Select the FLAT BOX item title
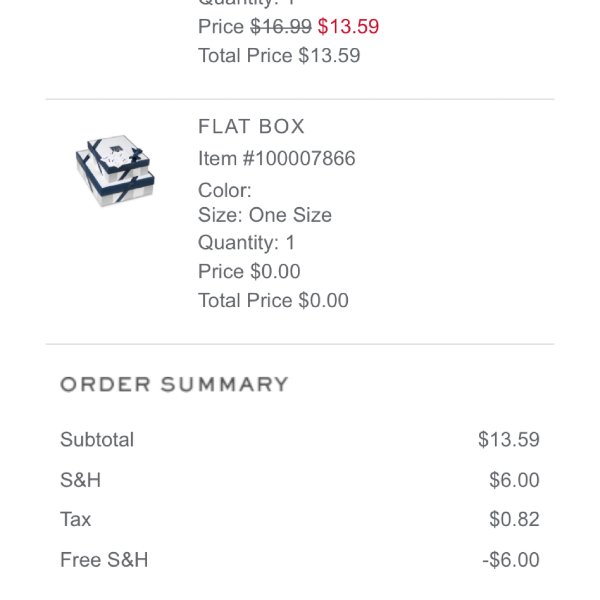This screenshot has height=600, width=600. click(251, 126)
